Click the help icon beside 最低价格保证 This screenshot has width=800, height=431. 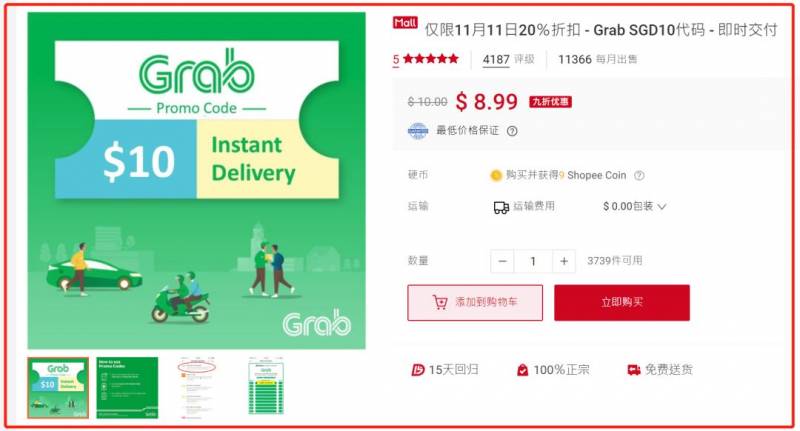512,131
